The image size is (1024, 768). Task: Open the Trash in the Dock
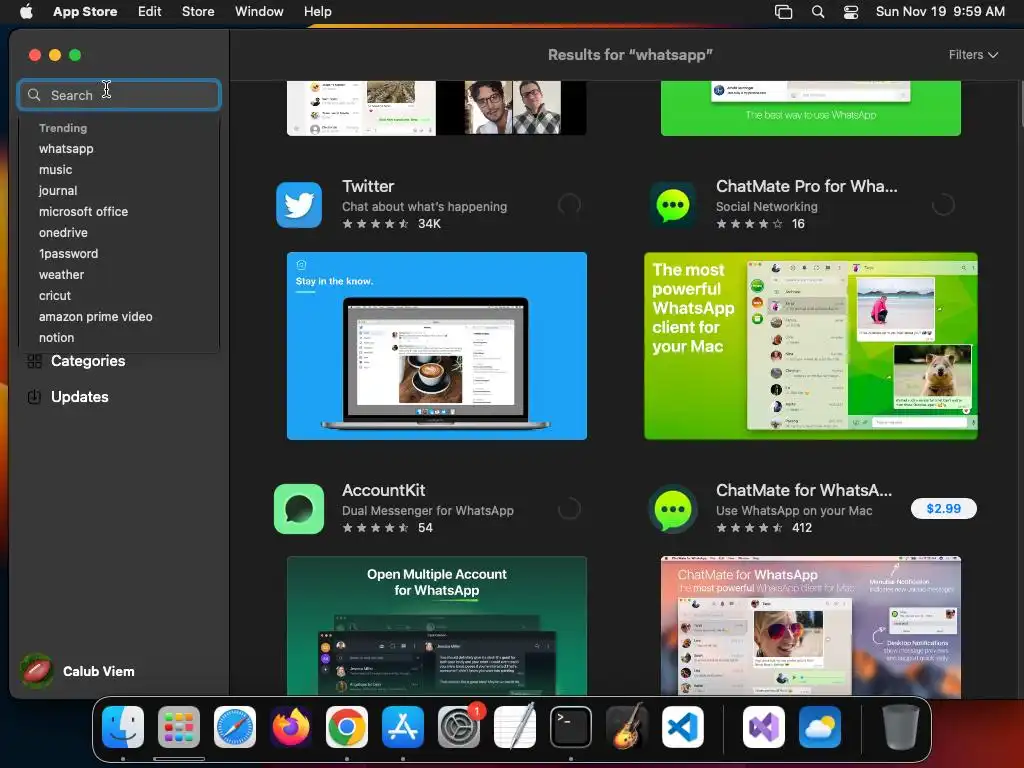(901, 727)
